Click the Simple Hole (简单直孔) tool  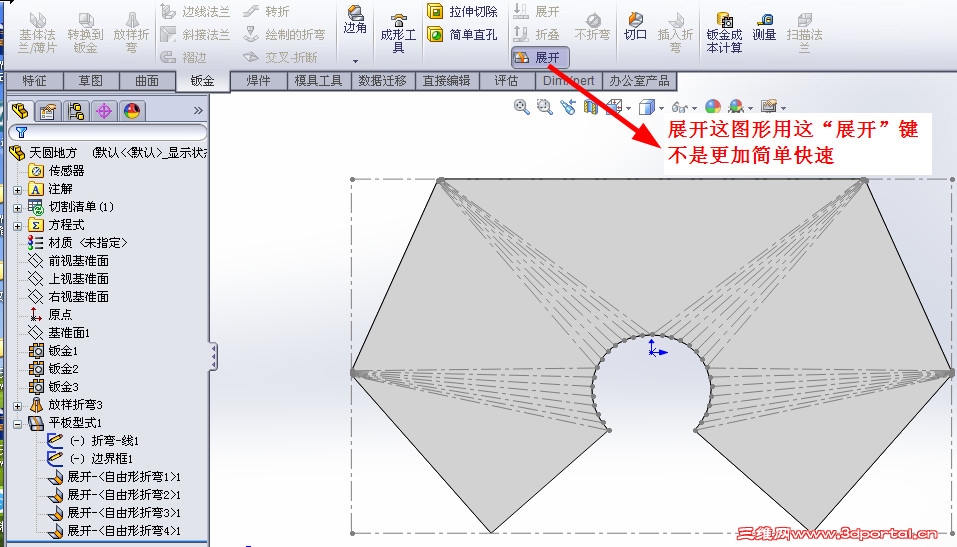pos(462,35)
